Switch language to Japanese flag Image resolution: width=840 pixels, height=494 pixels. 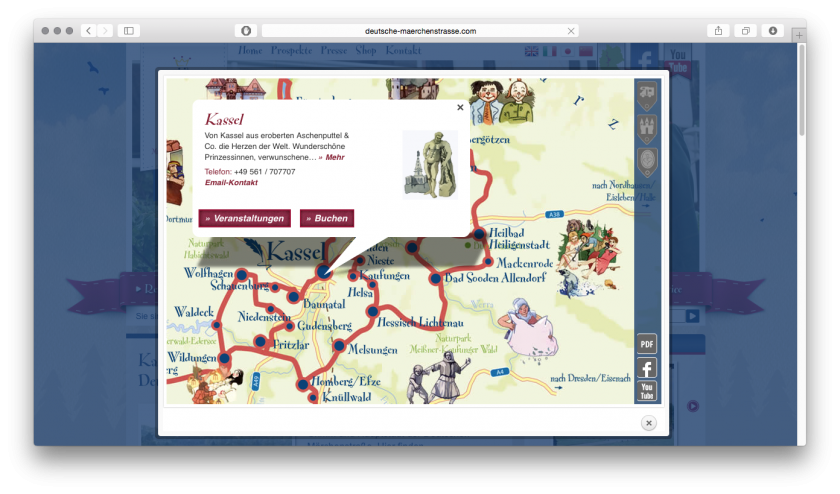coord(568,51)
